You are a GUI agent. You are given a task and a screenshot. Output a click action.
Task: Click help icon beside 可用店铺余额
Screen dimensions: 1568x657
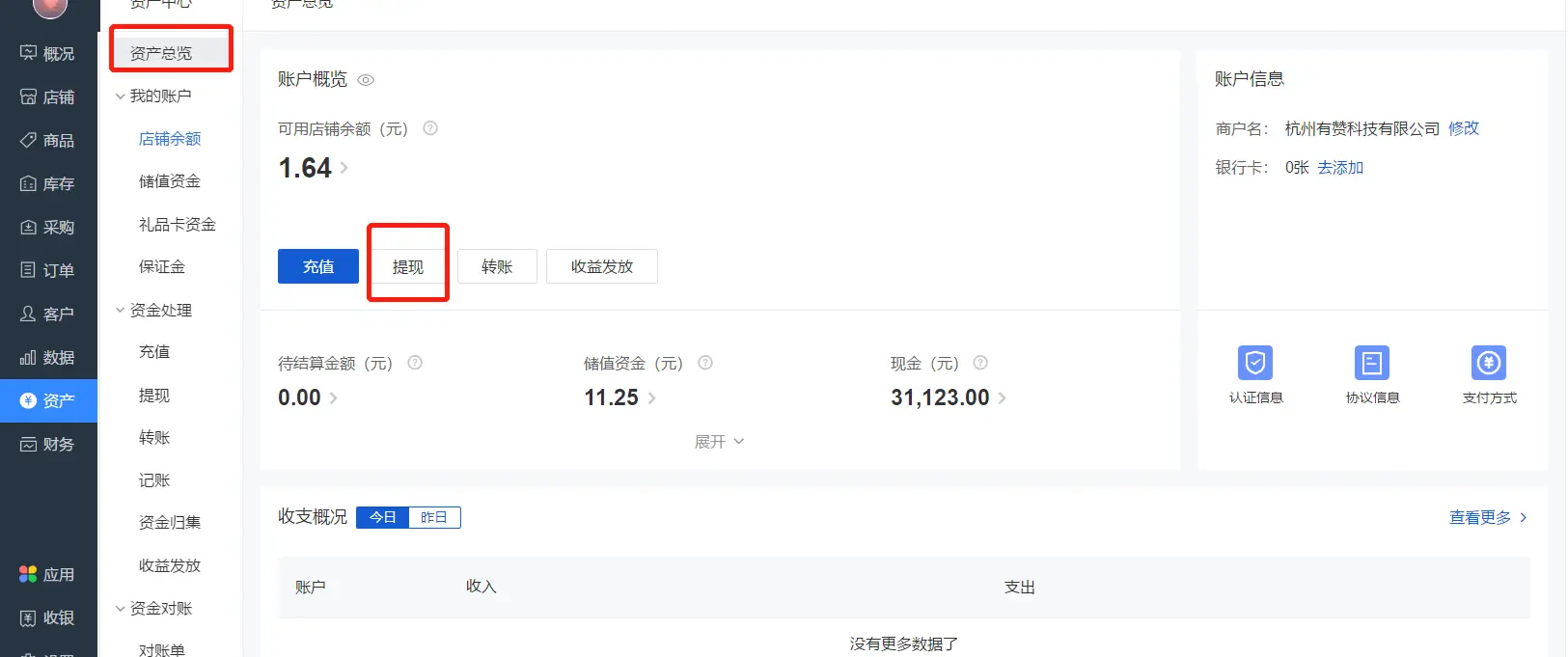[430, 128]
